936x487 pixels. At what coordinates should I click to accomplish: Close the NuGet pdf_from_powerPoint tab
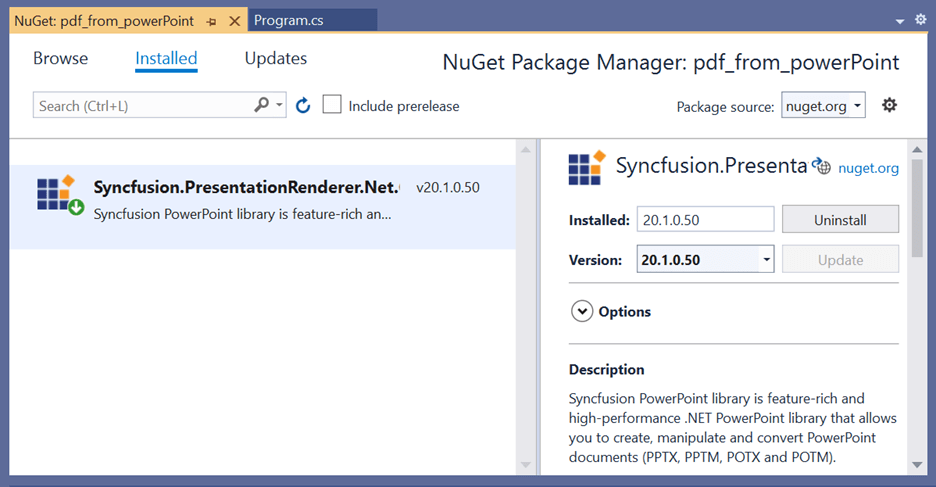click(234, 21)
